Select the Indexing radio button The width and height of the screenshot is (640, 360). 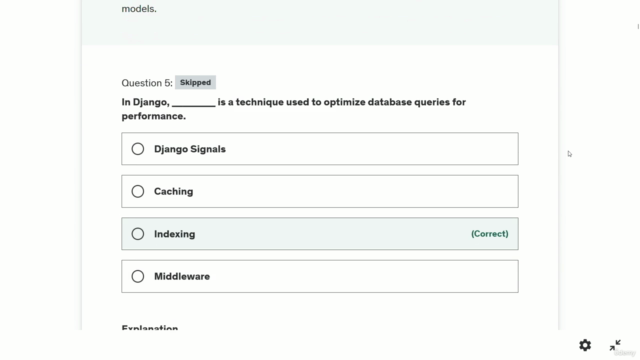[138, 234]
